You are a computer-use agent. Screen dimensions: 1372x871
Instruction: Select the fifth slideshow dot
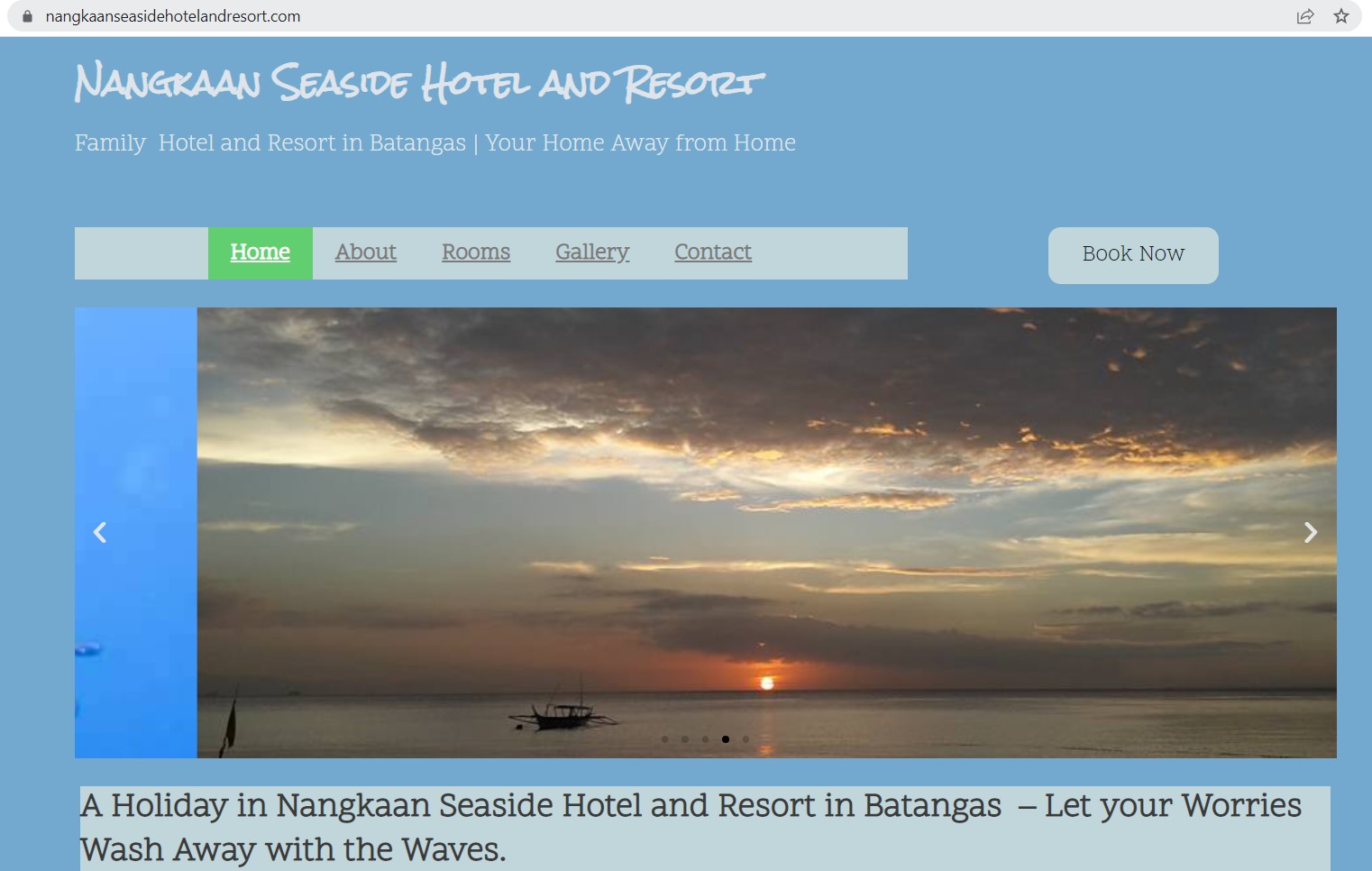coord(745,739)
